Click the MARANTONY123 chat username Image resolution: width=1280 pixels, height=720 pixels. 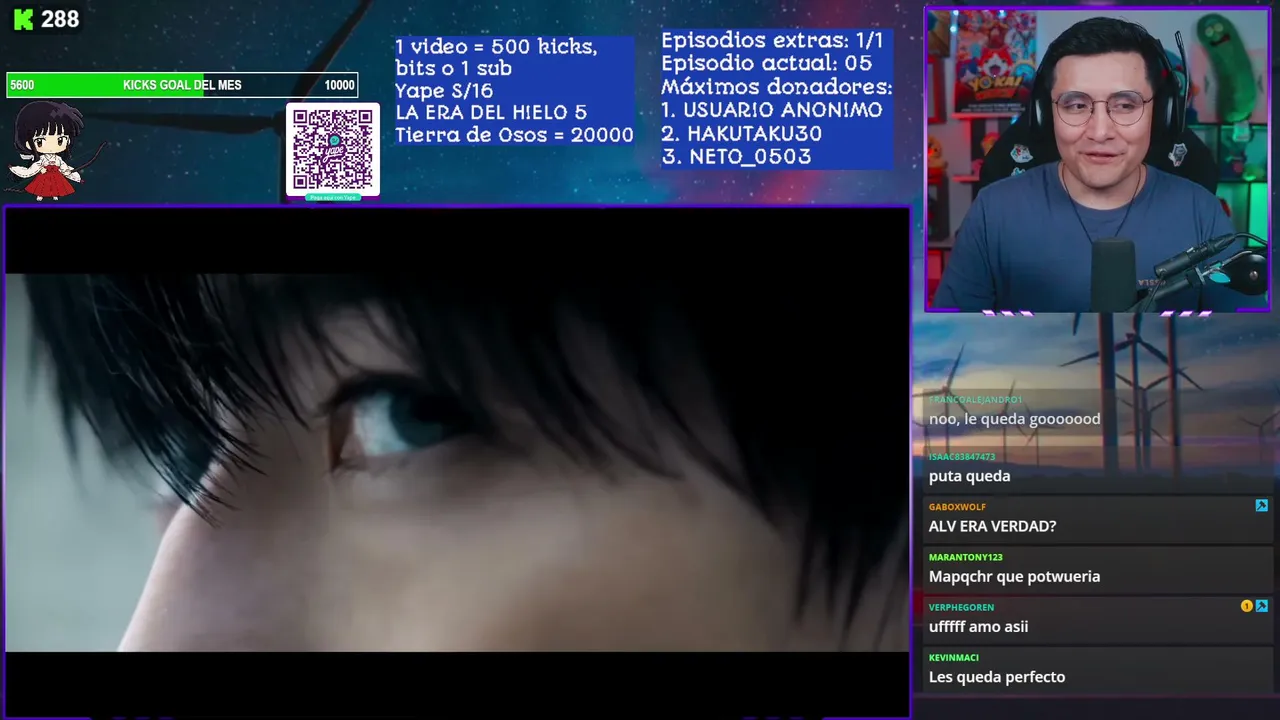tap(965, 557)
